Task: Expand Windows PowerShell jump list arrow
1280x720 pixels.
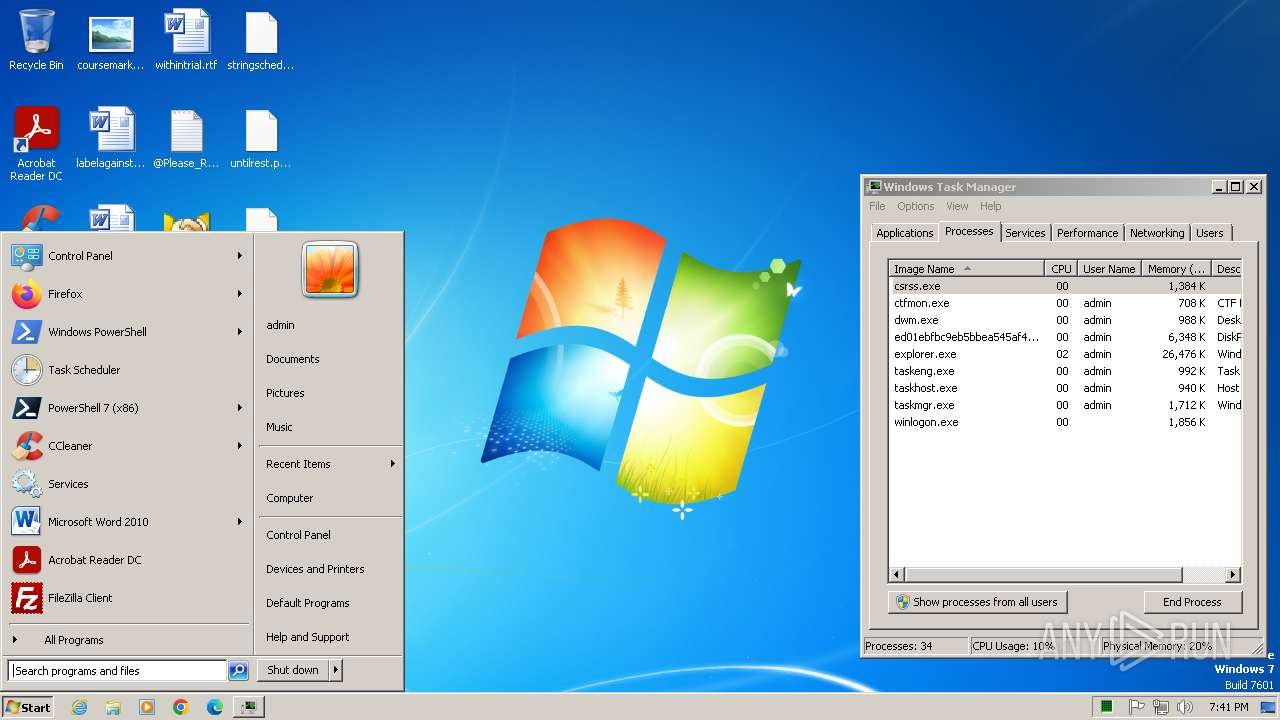Action: pyautogui.click(x=240, y=332)
